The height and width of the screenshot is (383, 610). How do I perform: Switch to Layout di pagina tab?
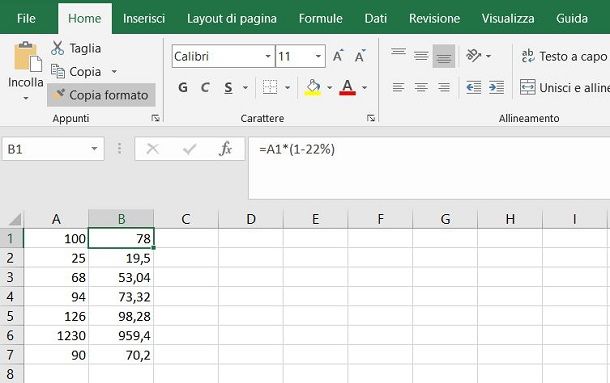(232, 18)
